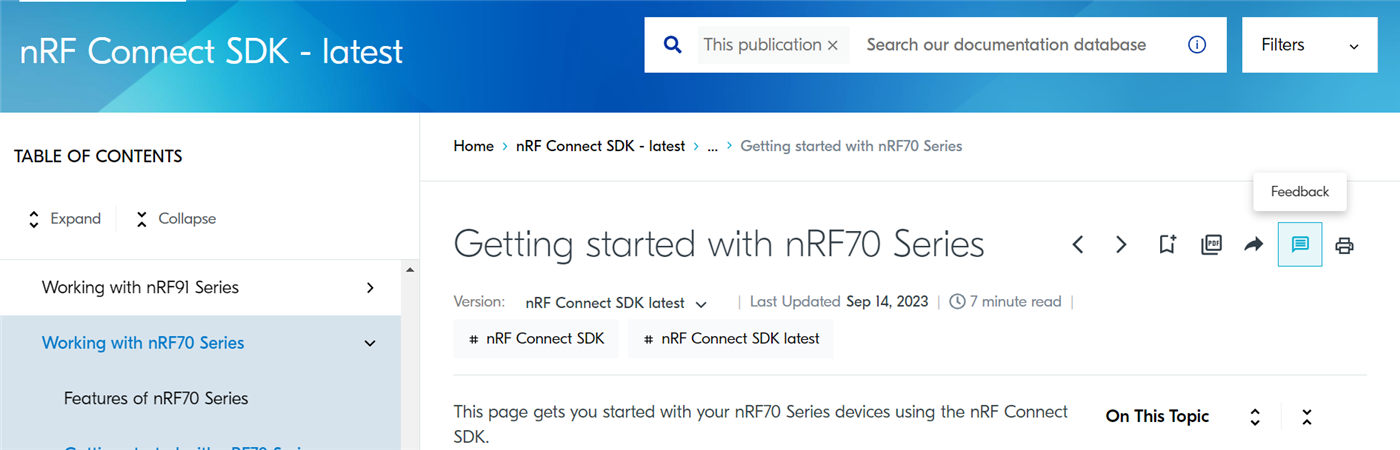Go to previous topic arrow
Viewport: 1400px width, 450px height.
pyautogui.click(x=1078, y=245)
